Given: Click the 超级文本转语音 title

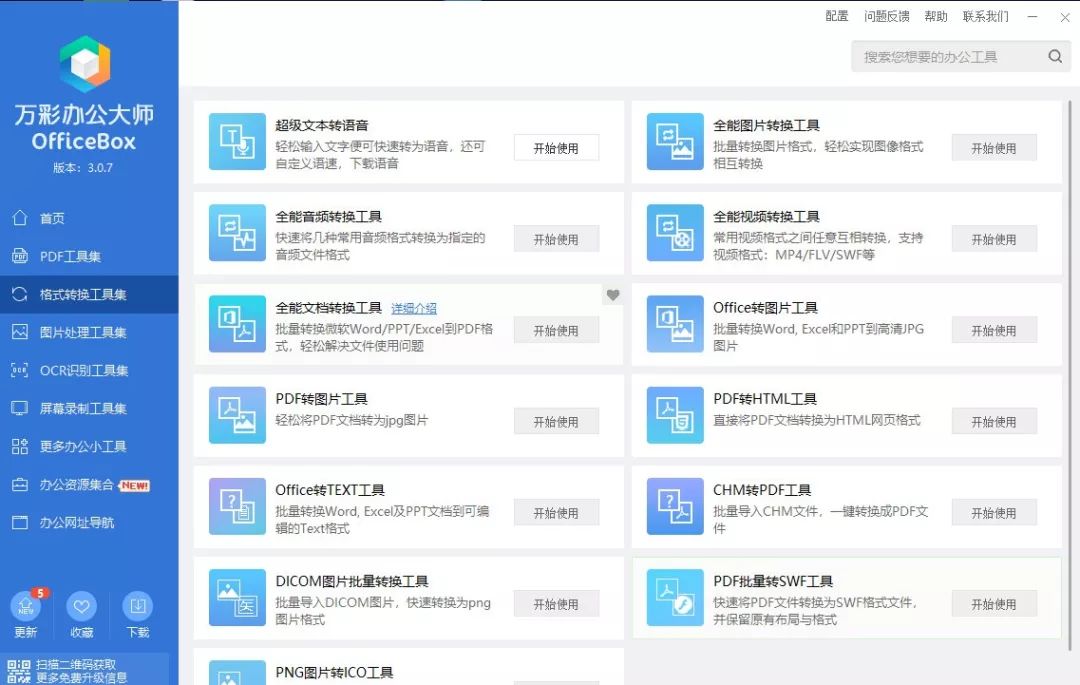Looking at the screenshot, I should 322,125.
